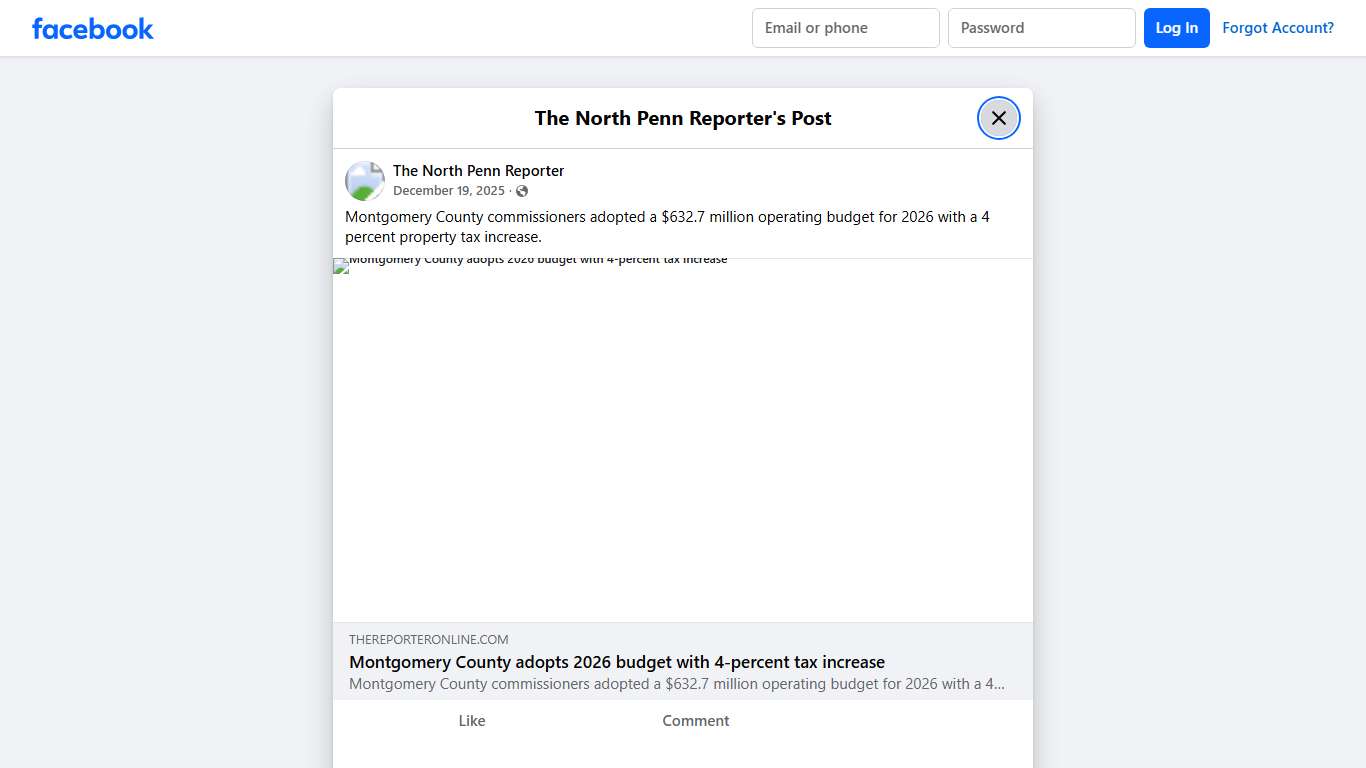Viewport: 1366px width, 768px height.
Task: Open the Forgot Account? link
Action: click(x=1277, y=28)
